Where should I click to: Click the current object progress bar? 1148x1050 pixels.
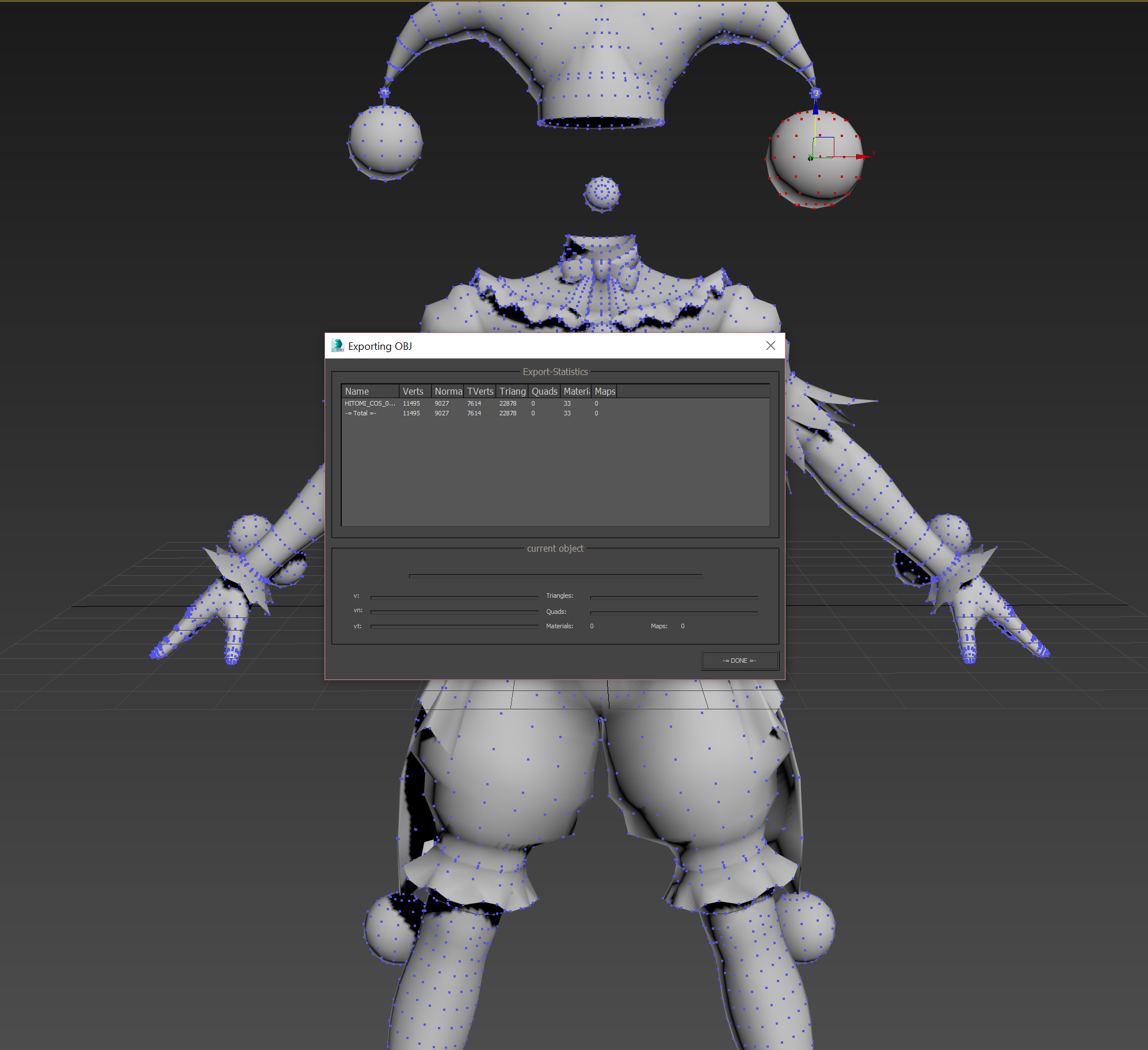(555, 575)
